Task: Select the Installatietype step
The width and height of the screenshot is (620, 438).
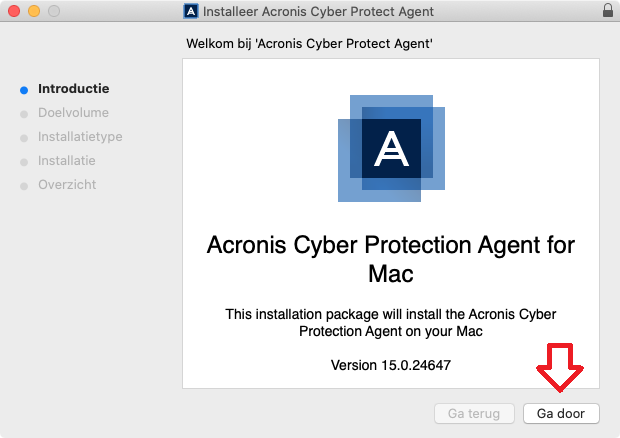Action: pyautogui.click(x=80, y=137)
